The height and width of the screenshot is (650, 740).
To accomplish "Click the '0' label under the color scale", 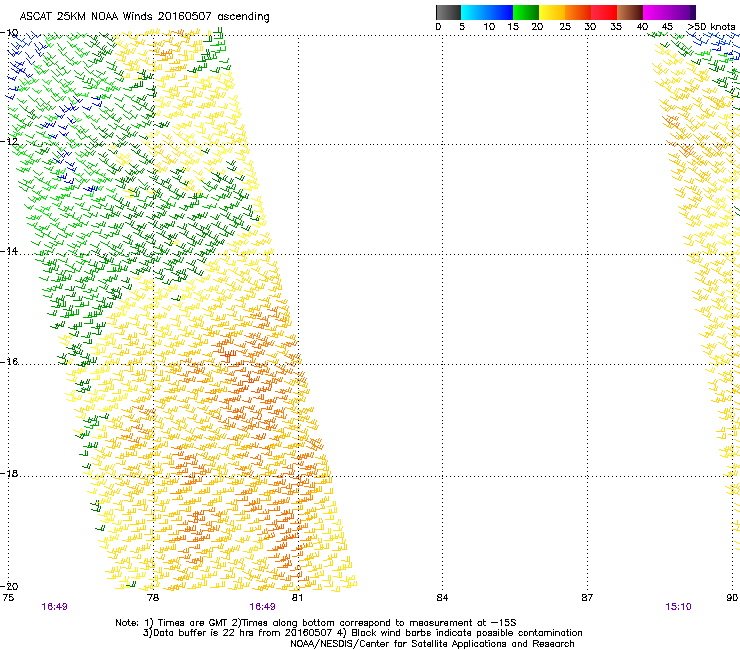I will (x=438, y=26).
